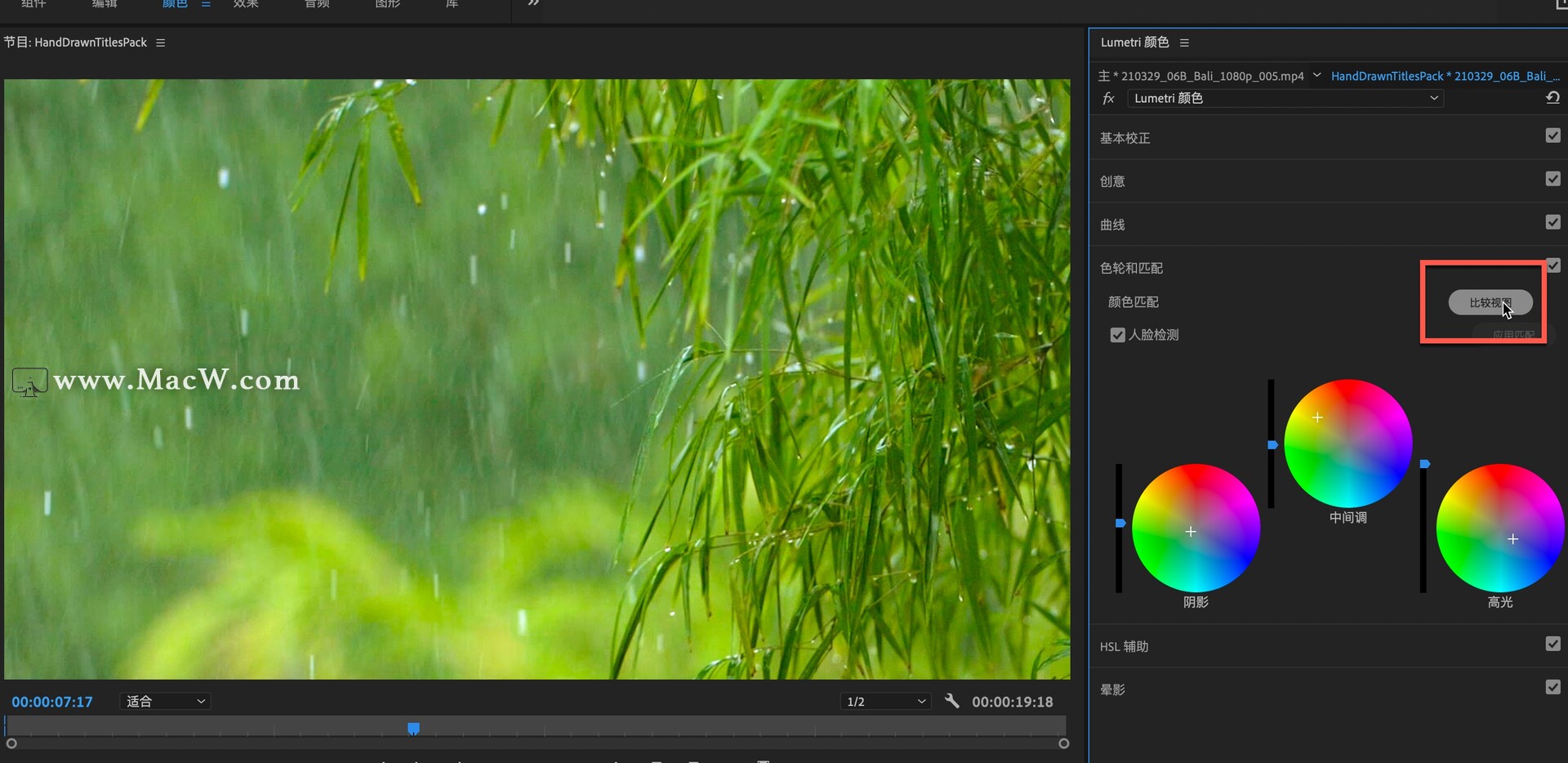Viewport: 1568px width, 763px height.
Task: Click the blue playhead on time ruler
Action: (413, 728)
